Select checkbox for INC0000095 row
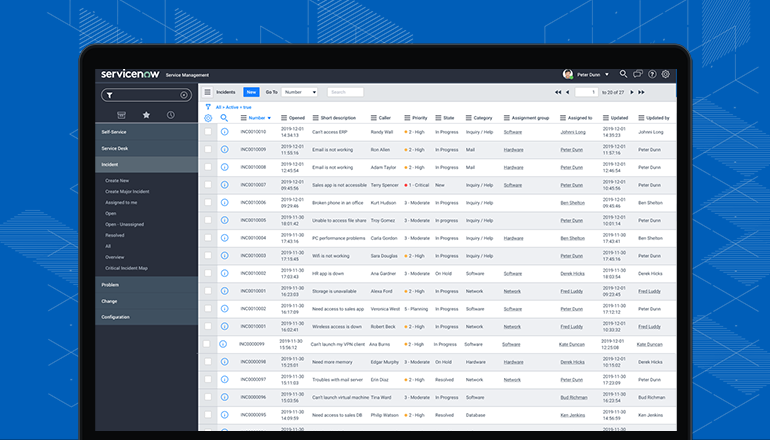 point(208,414)
